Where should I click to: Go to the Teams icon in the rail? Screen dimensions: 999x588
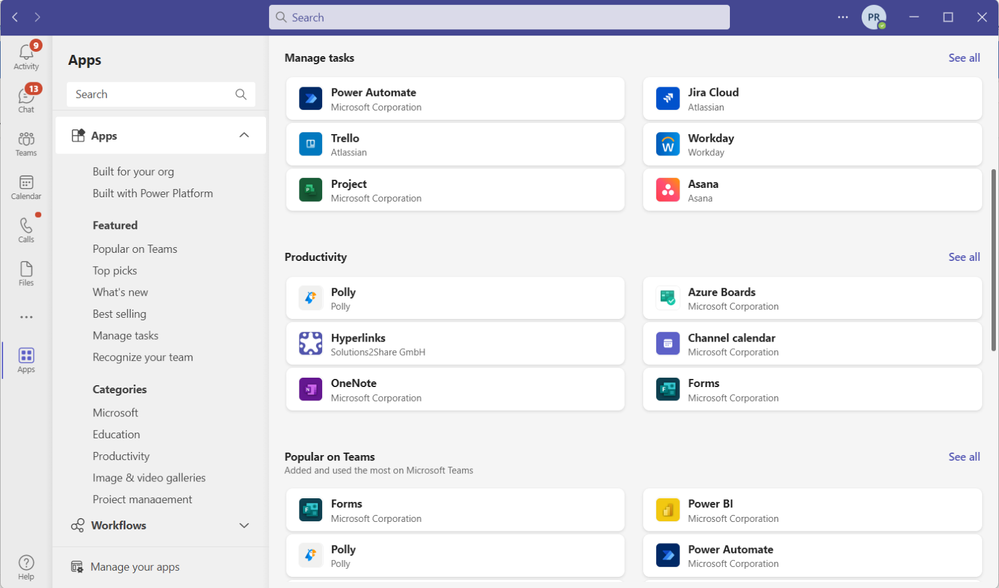coord(26,139)
